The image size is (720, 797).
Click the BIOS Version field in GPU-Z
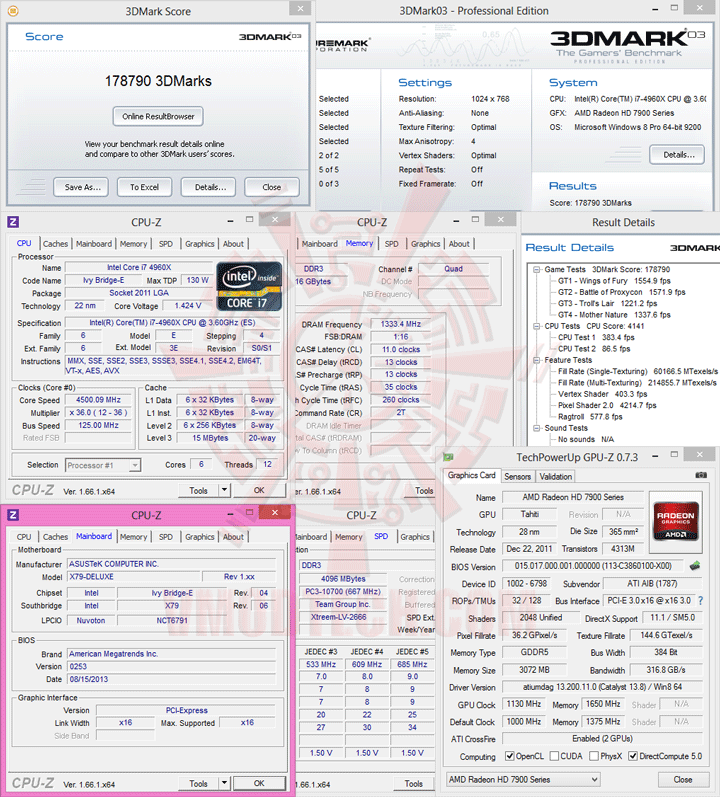click(x=592, y=566)
